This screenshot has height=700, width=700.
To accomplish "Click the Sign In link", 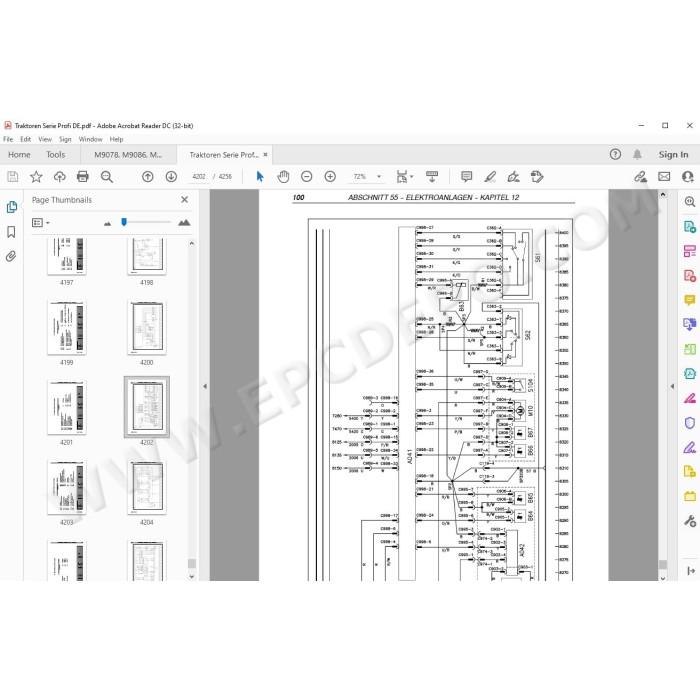I will pos(673,154).
